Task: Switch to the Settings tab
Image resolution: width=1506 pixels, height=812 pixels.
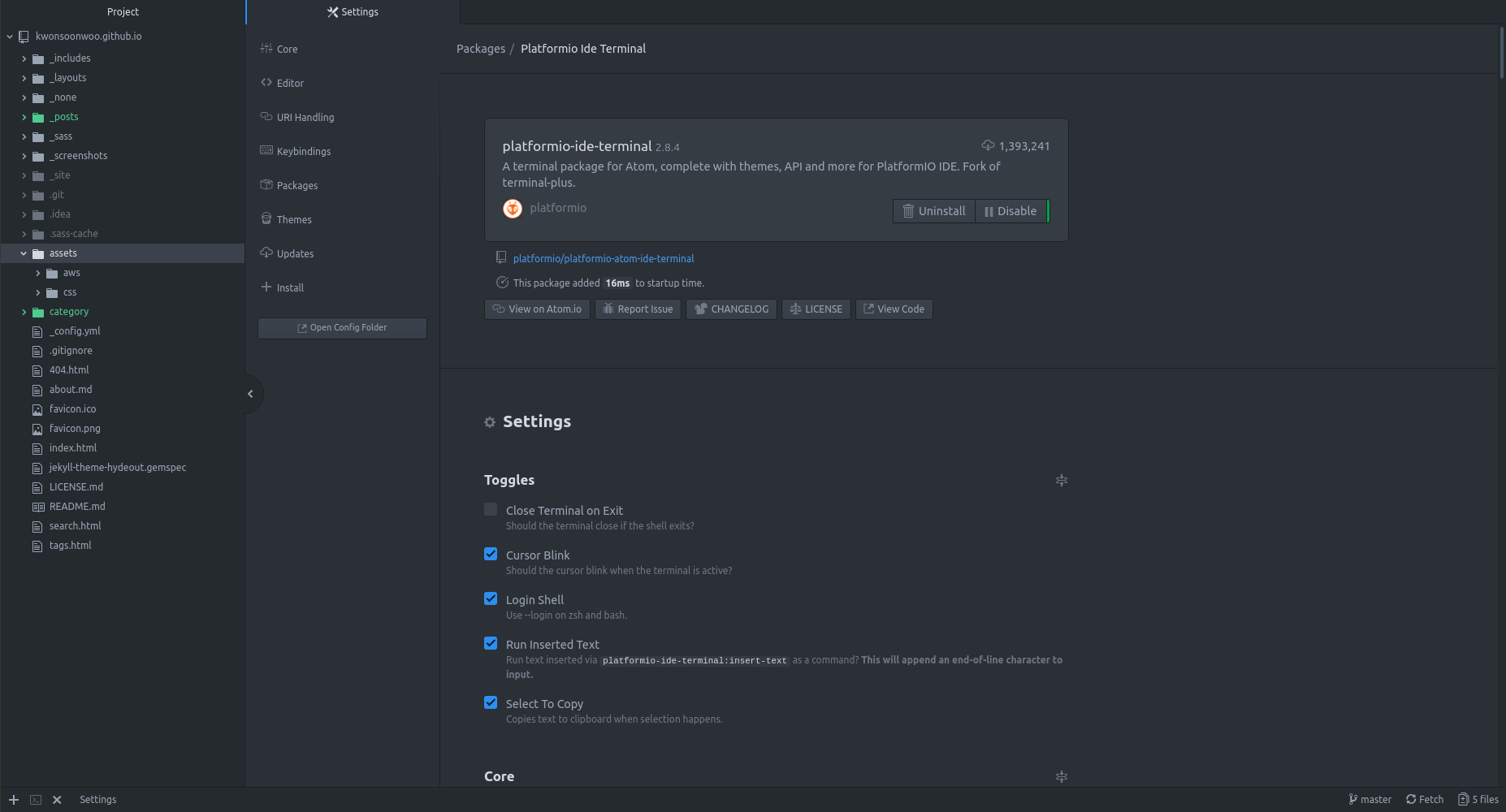Action: (353, 12)
